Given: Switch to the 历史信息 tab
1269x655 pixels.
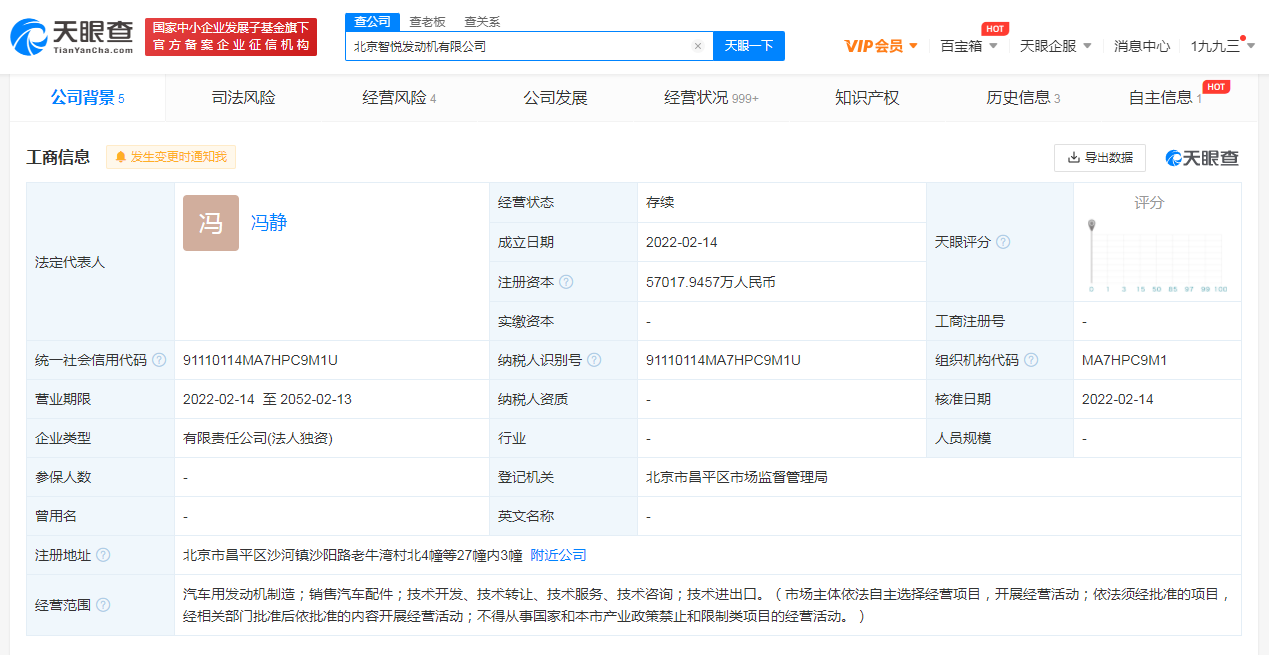Looking at the screenshot, I should [x=1023, y=98].
